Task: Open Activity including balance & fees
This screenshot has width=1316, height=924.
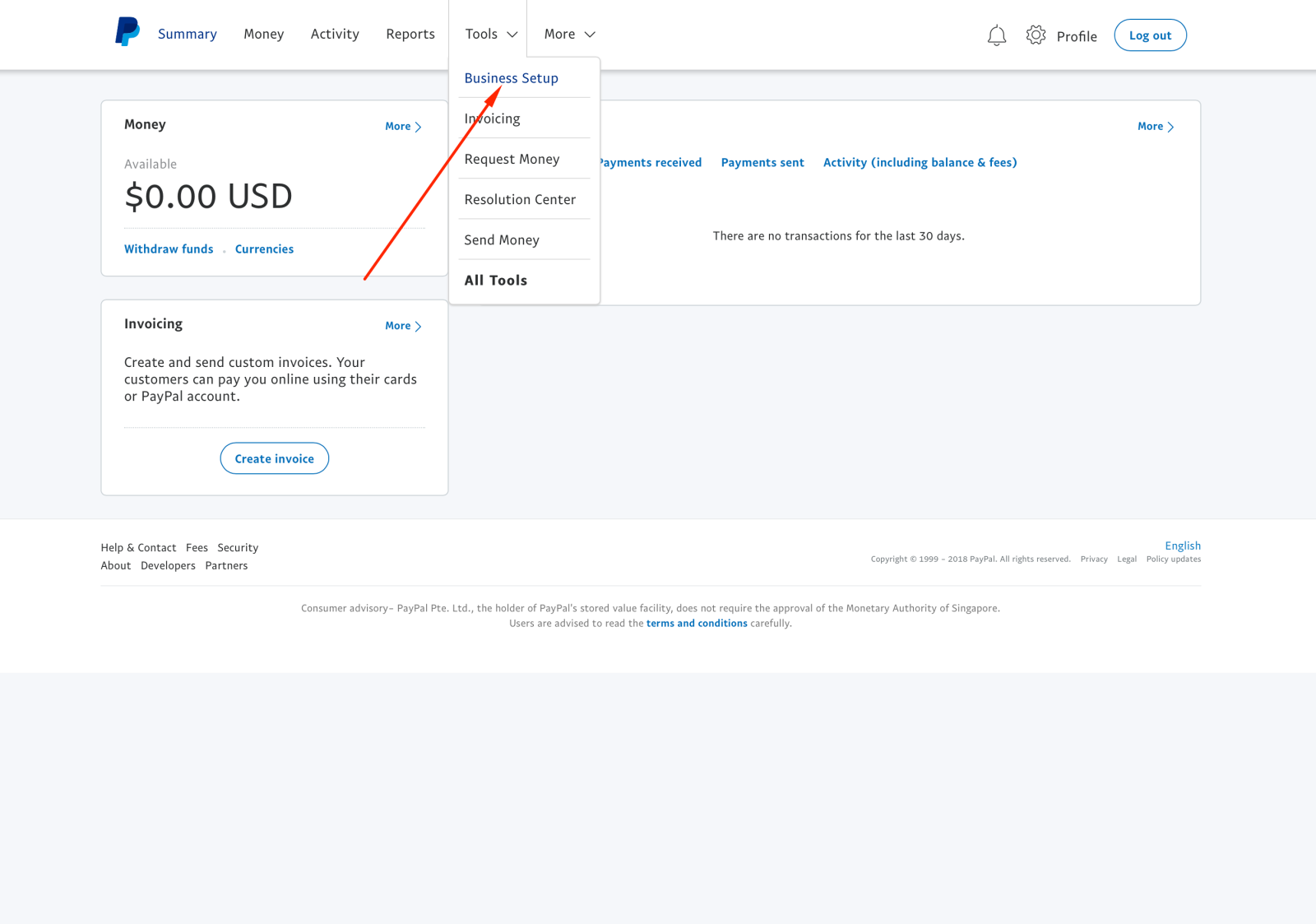Action: coord(920,162)
